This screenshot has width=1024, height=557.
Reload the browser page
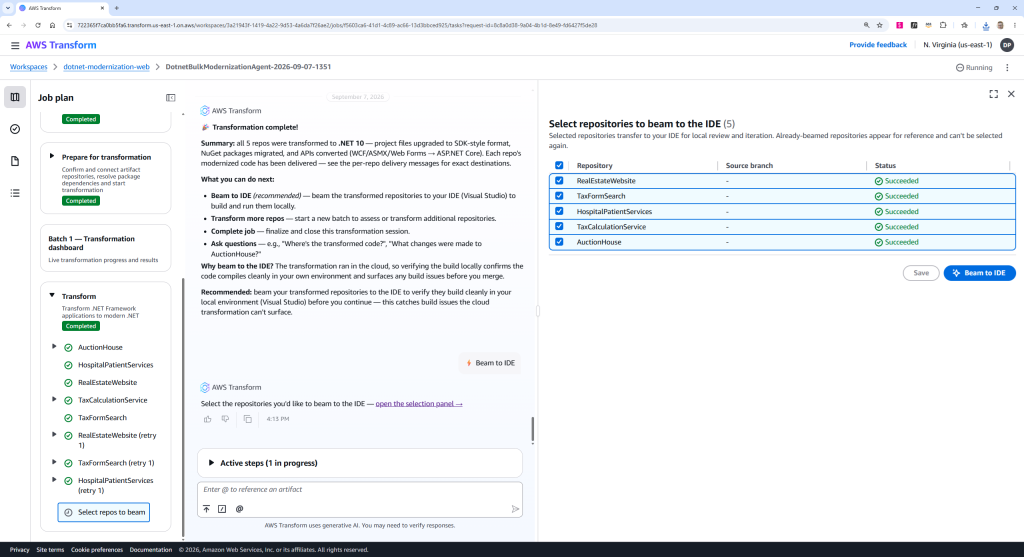coord(38,25)
